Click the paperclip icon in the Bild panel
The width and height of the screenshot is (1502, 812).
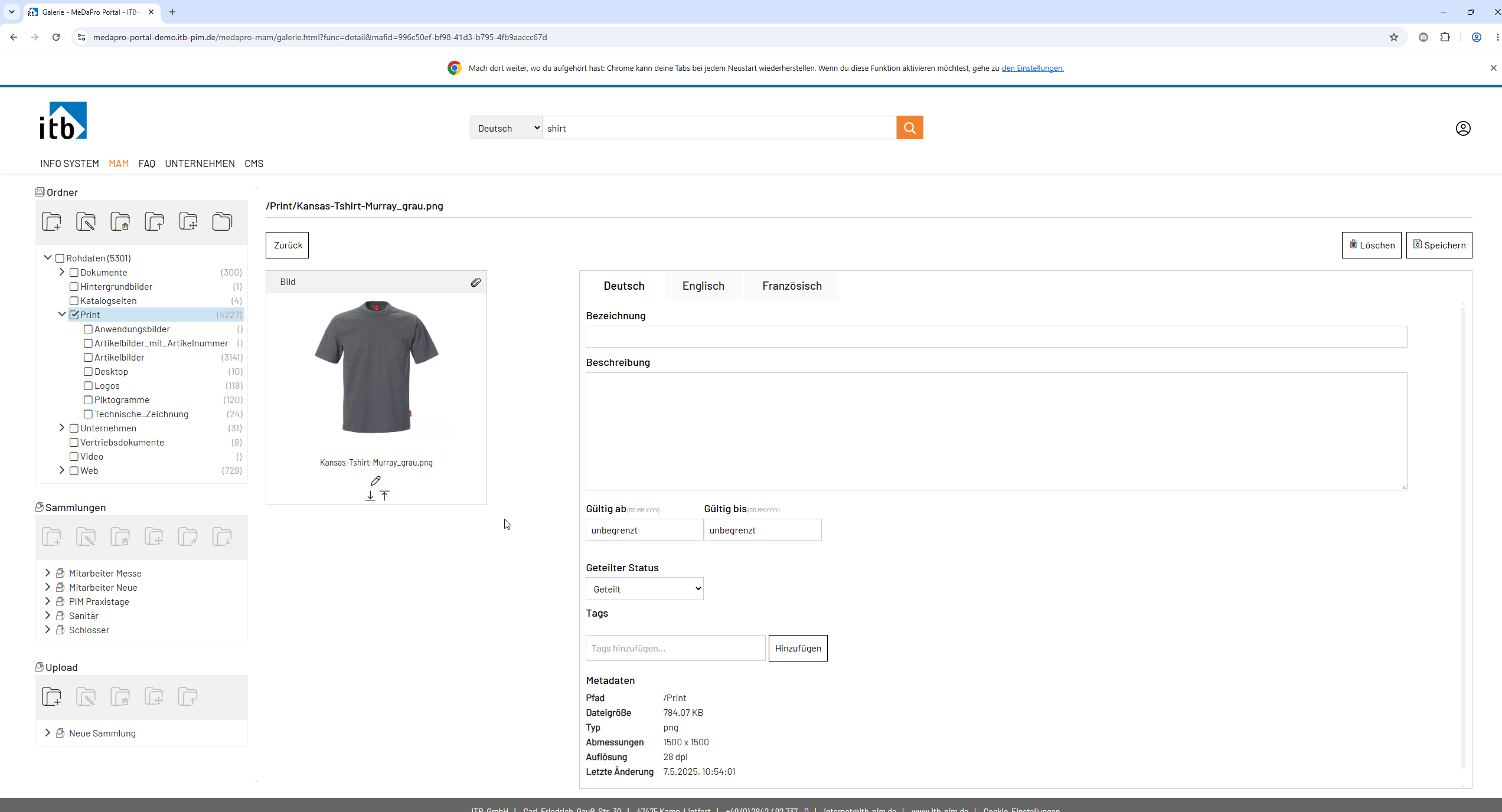tap(475, 283)
